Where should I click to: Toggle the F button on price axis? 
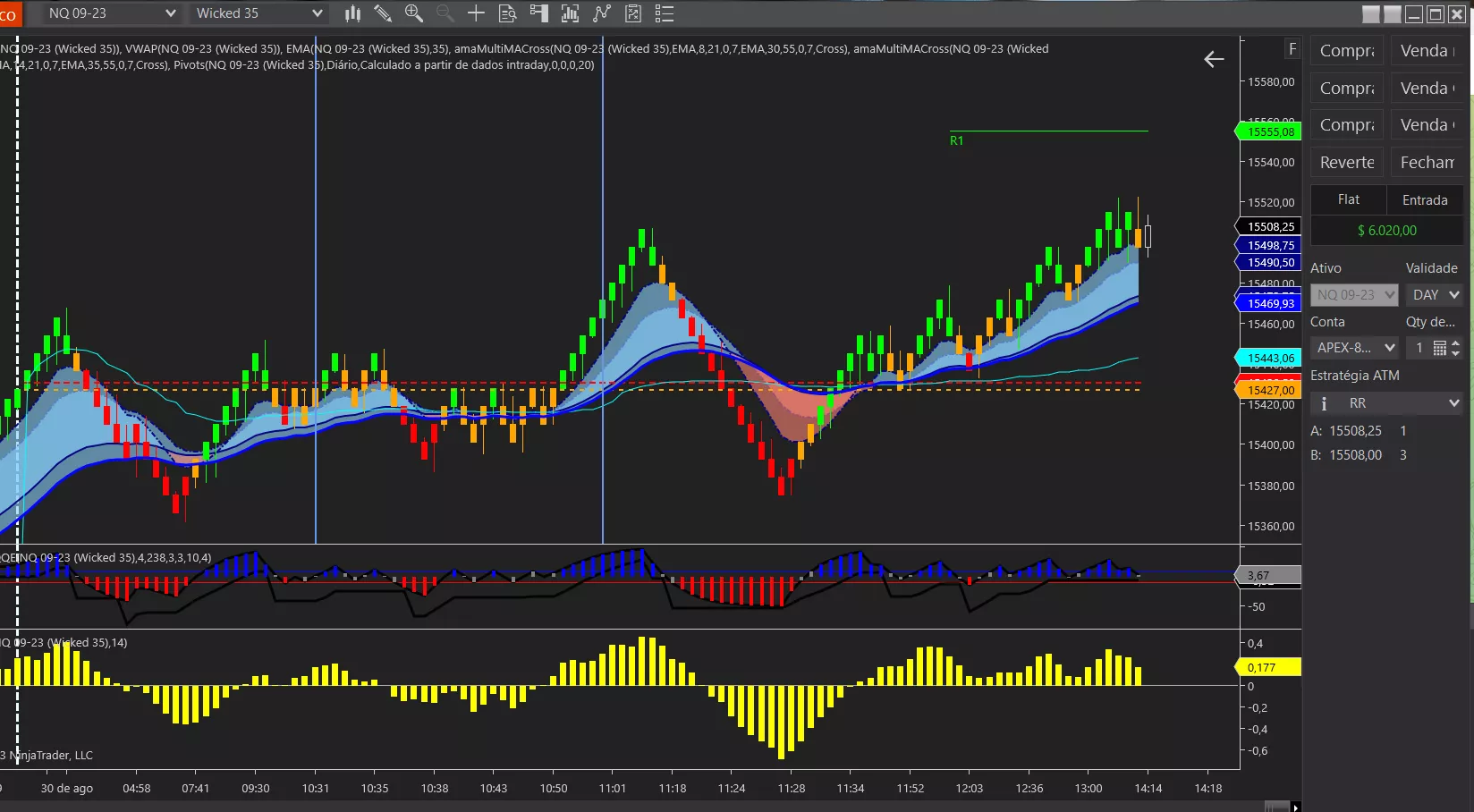(x=1292, y=49)
